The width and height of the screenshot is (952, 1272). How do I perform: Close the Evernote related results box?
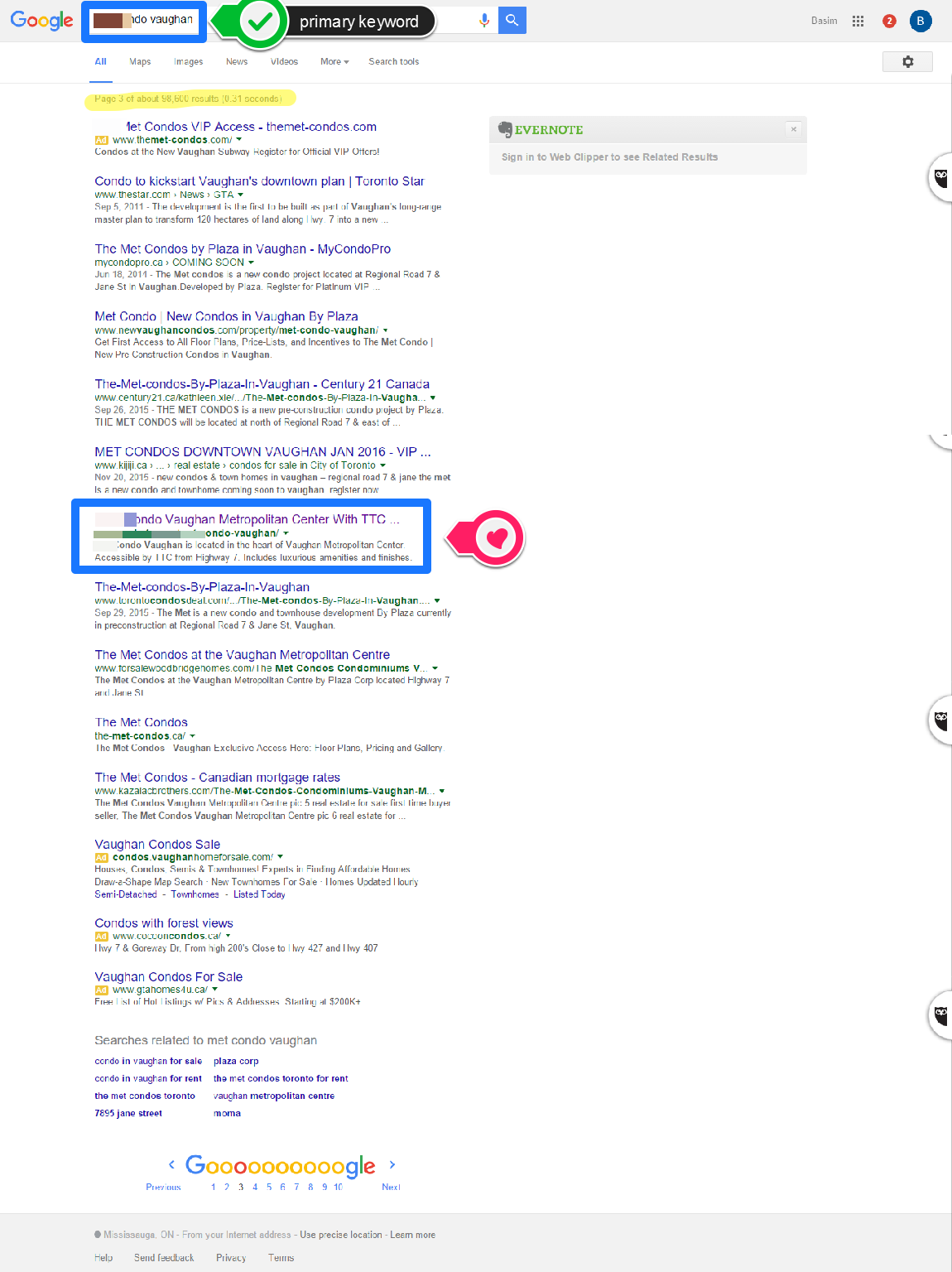pyautogui.click(x=793, y=129)
